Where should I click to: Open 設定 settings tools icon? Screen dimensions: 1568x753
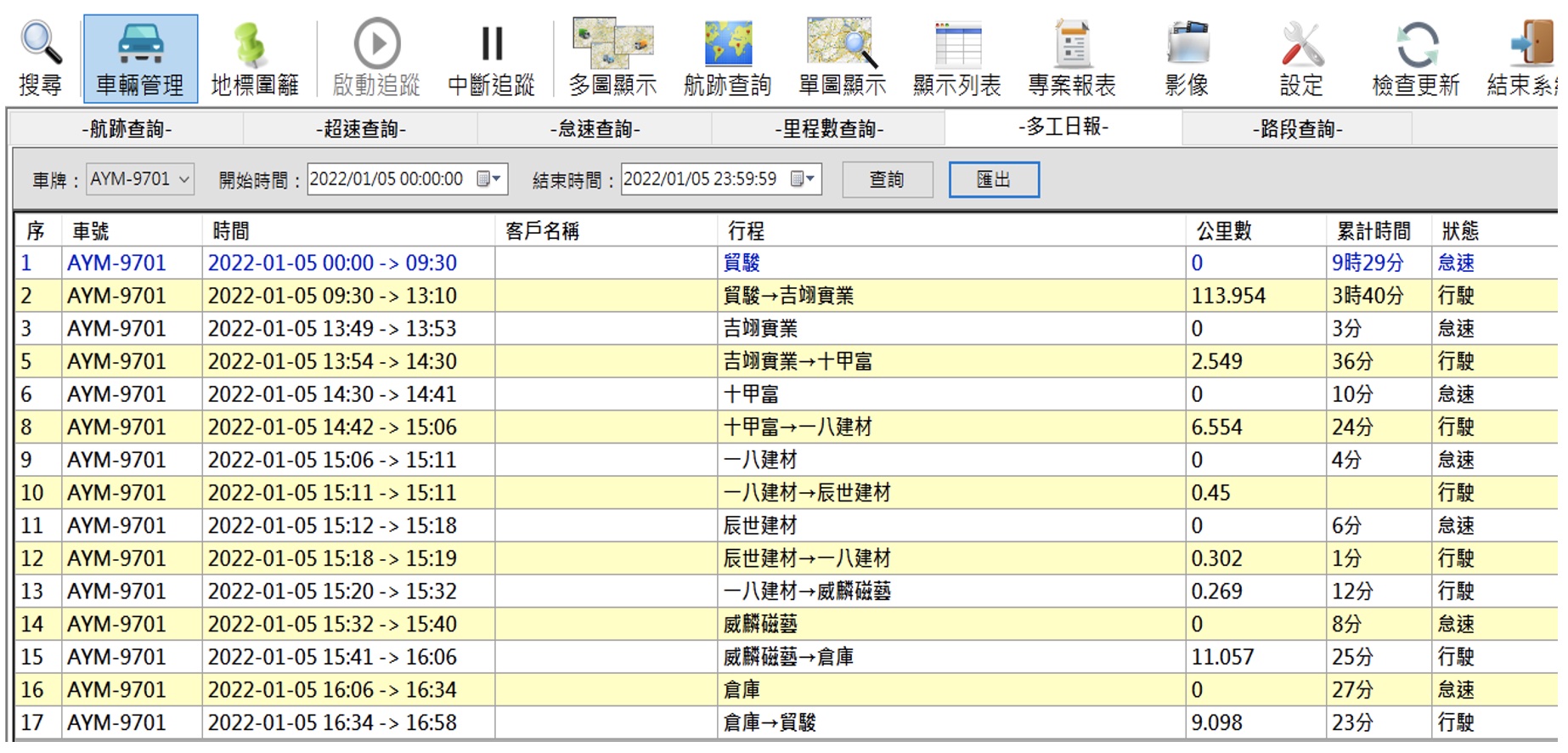[1301, 44]
